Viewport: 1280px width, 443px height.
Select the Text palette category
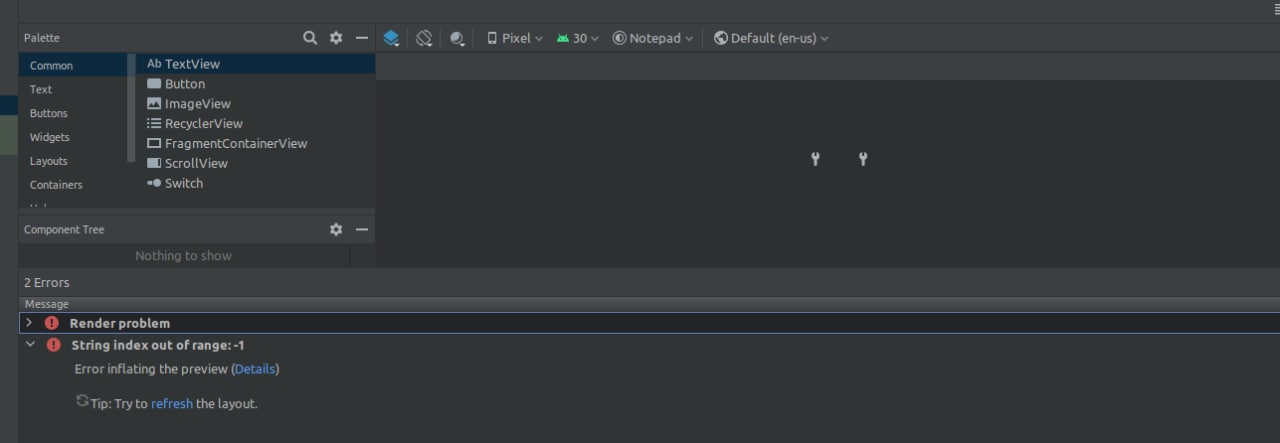72,89
